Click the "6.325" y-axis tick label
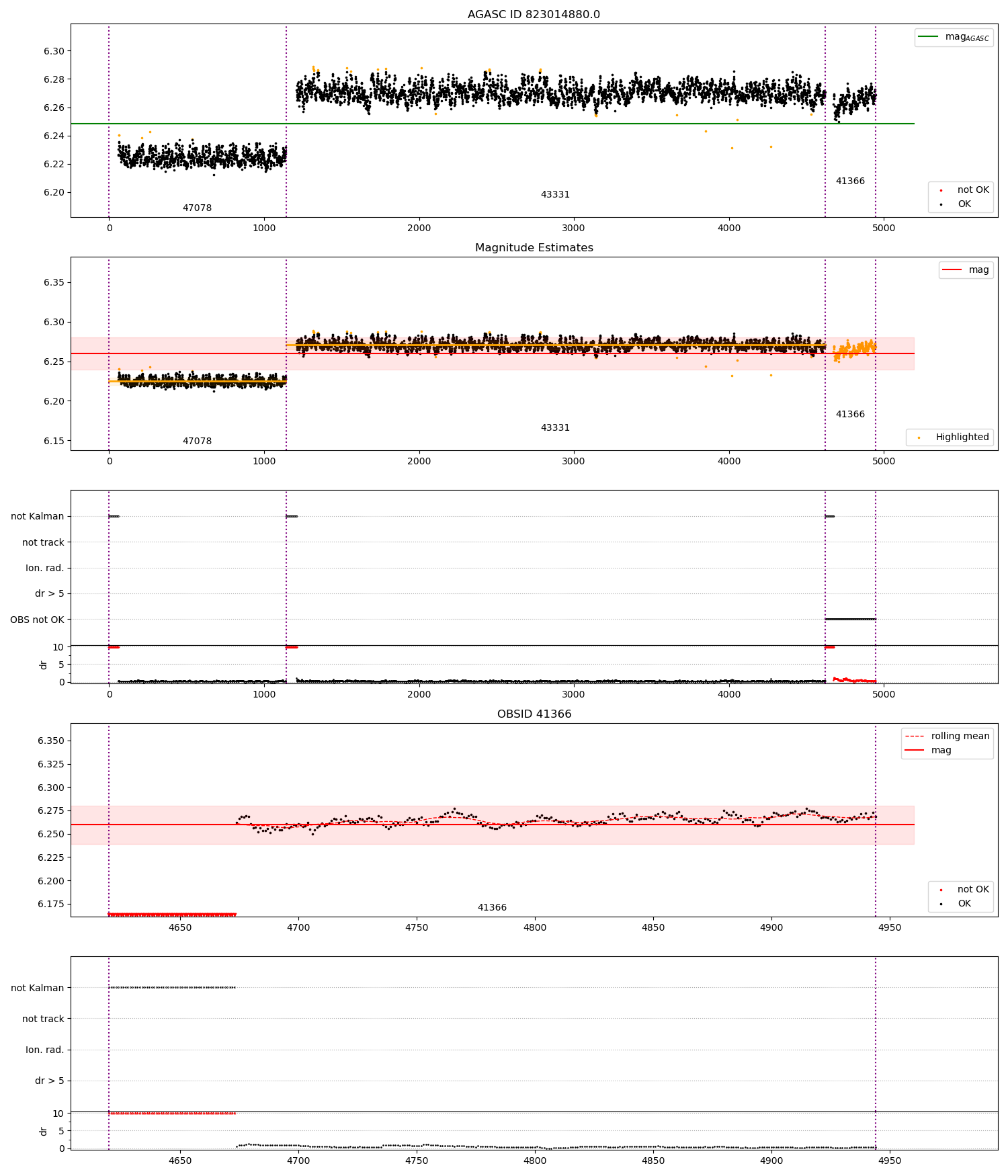 tap(51, 765)
